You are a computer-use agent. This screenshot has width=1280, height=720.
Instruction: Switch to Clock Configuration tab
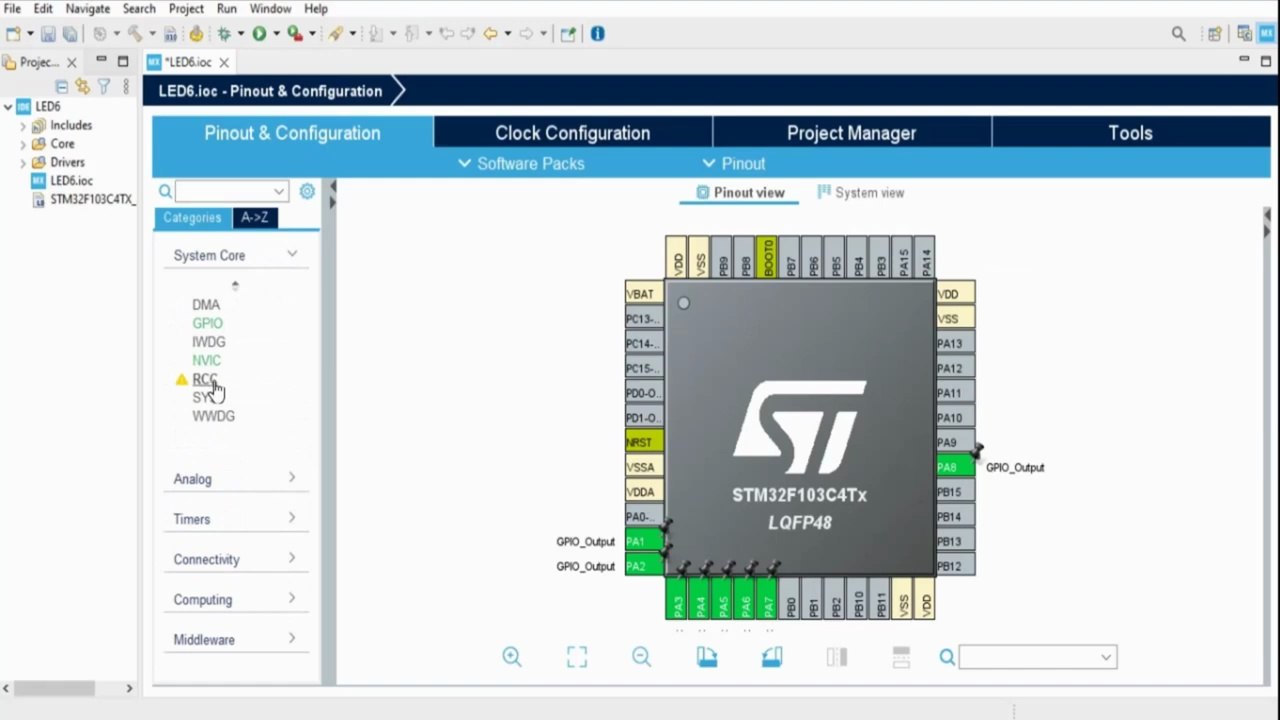tap(573, 133)
